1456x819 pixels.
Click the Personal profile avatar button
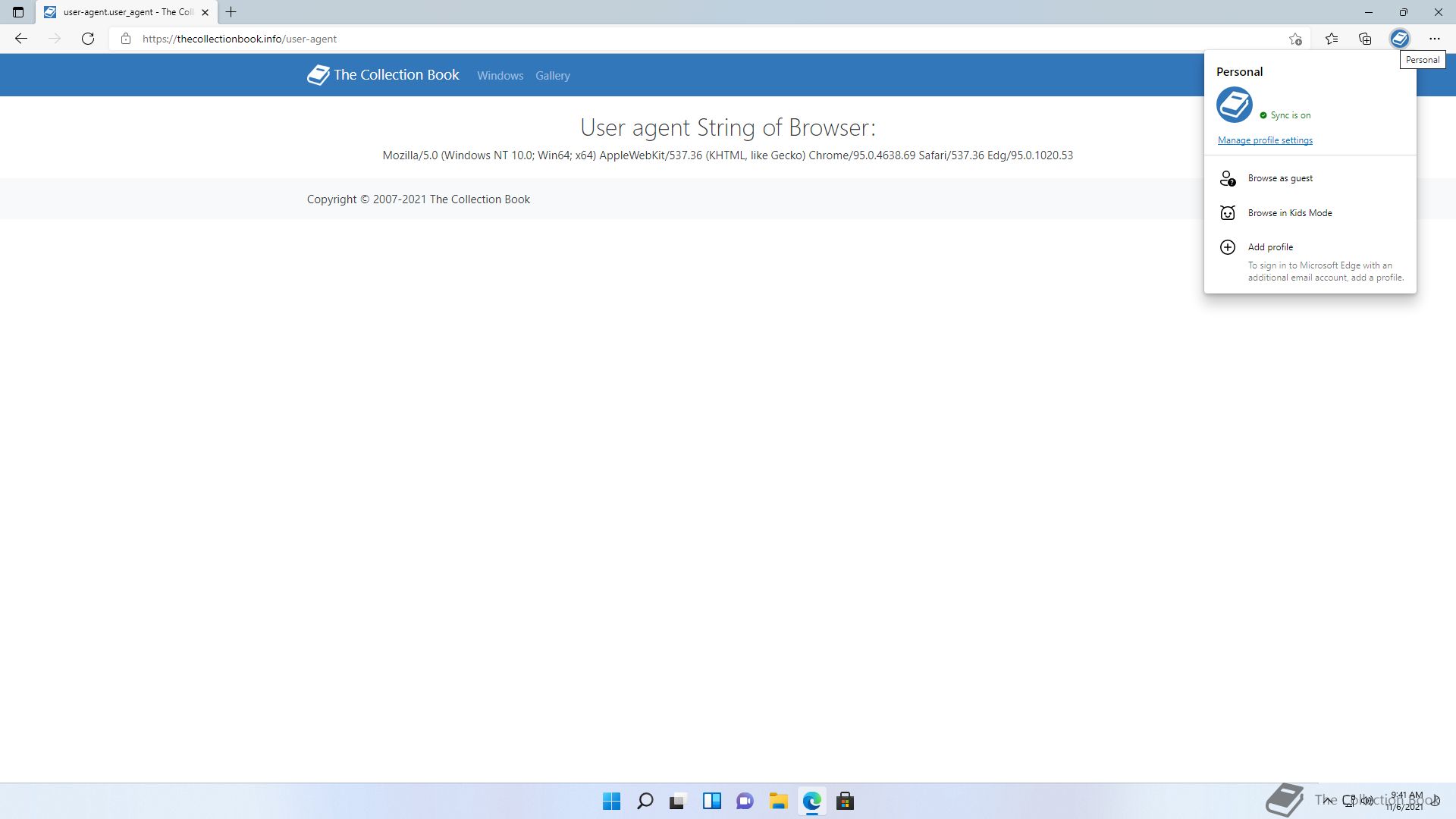click(x=1399, y=39)
